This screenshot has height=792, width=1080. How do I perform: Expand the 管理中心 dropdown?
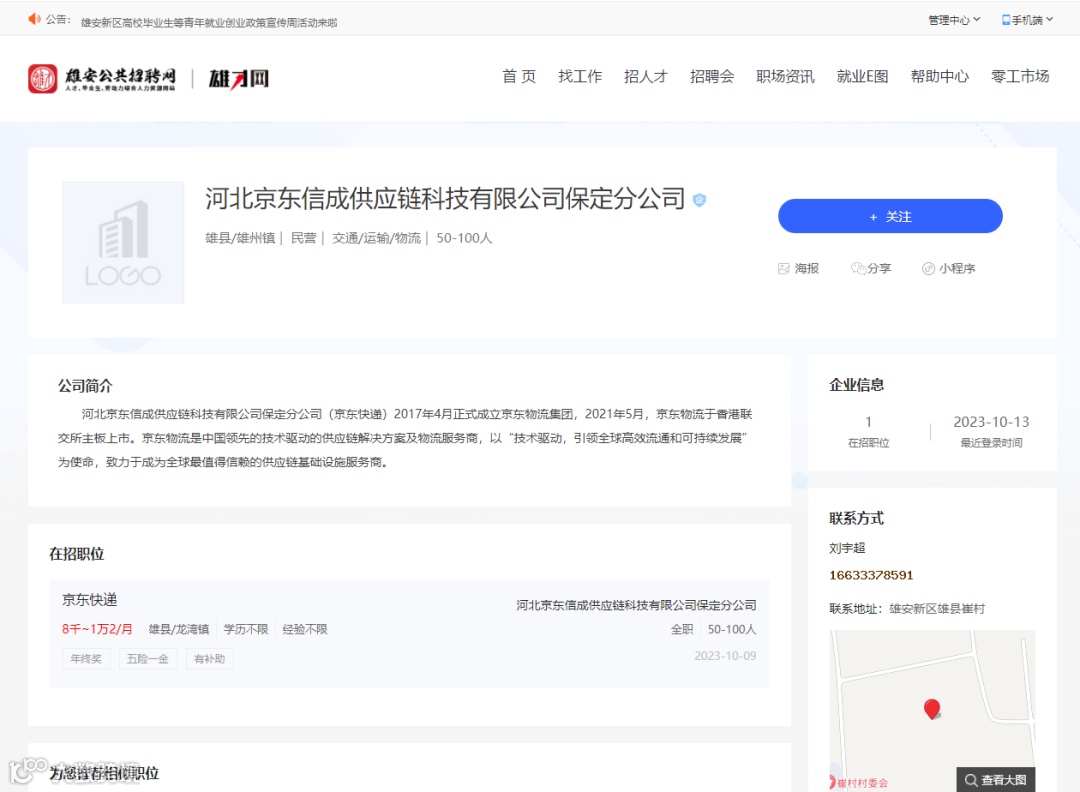tap(954, 20)
